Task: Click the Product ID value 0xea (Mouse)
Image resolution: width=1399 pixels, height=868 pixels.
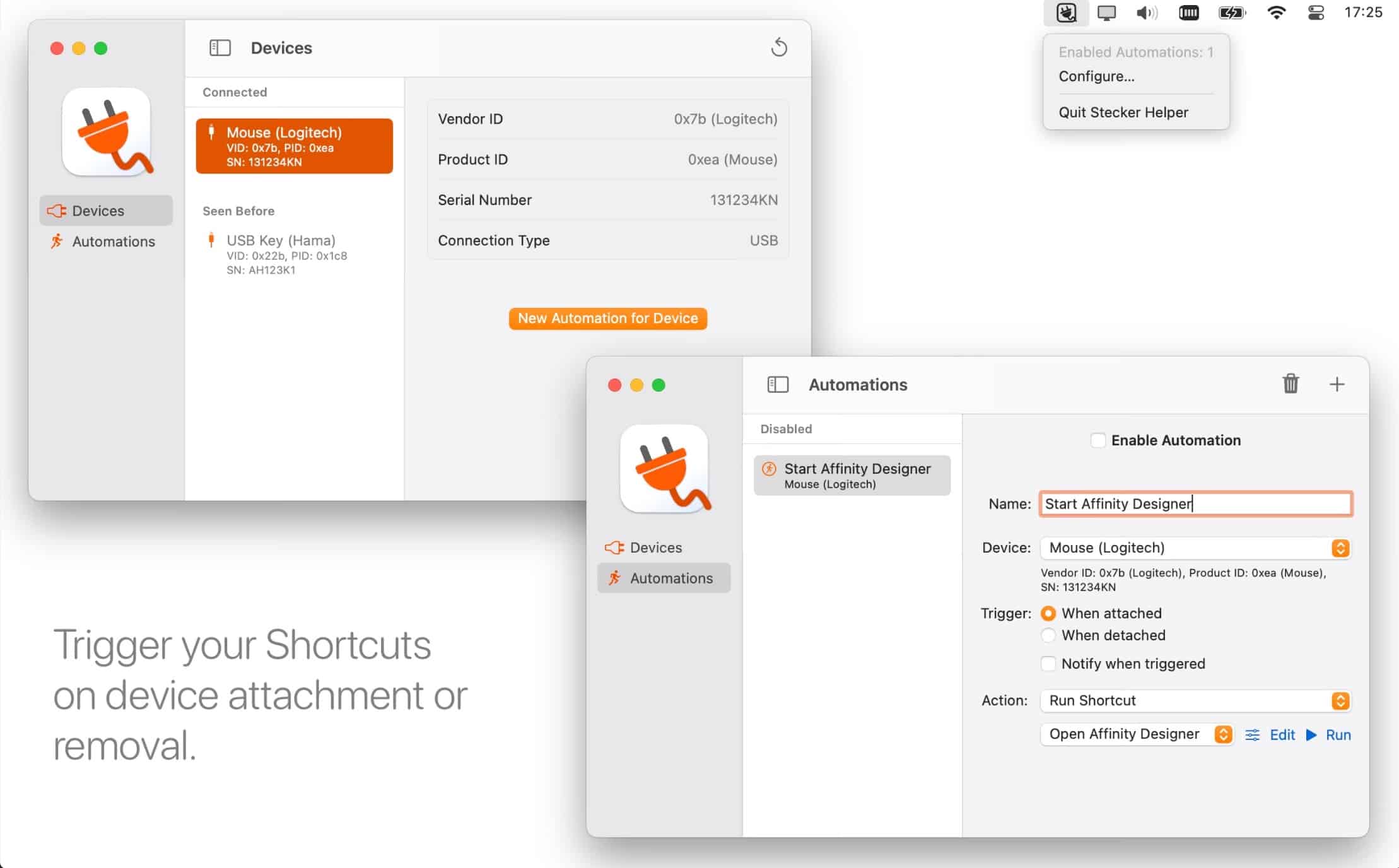Action: [732, 160]
